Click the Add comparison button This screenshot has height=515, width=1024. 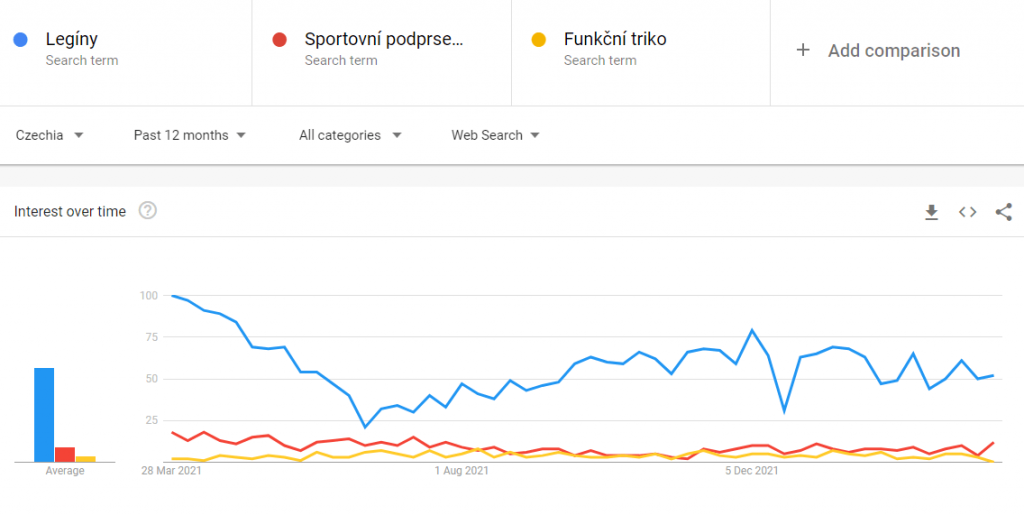(x=893, y=51)
